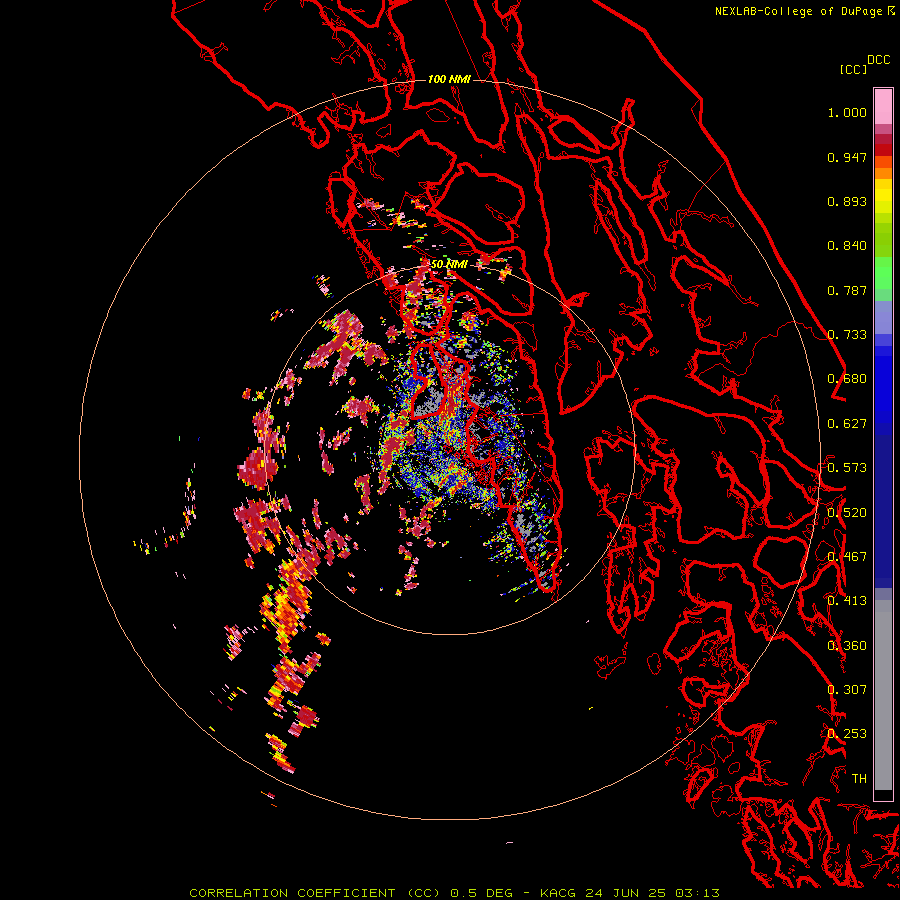Select the 0.680 scale value
This screenshot has height=900, width=900.
(x=847, y=379)
